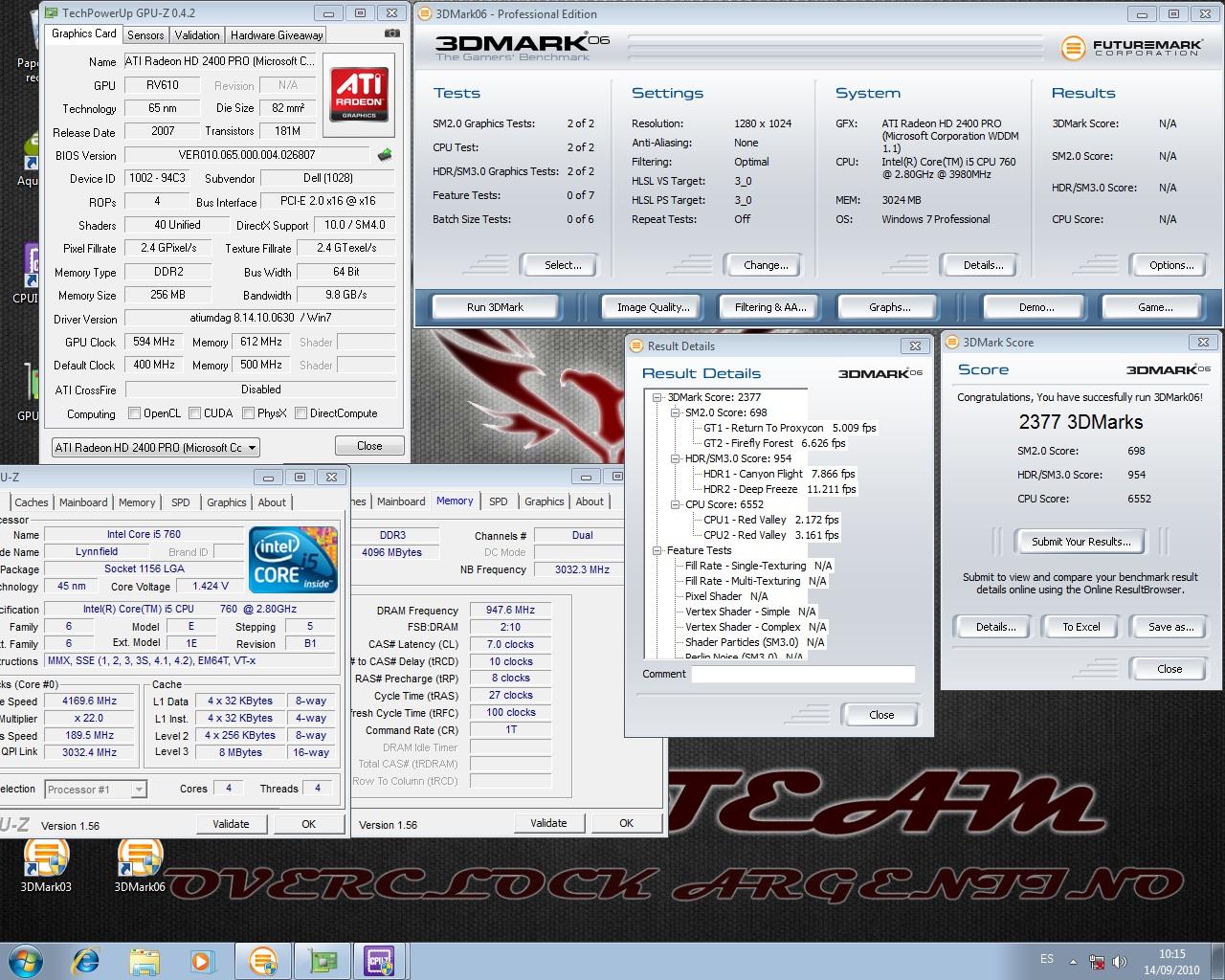Image resolution: width=1225 pixels, height=980 pixels.
Task: Open the SPD tab in right CPU-Z window
Action: point(499,501)
